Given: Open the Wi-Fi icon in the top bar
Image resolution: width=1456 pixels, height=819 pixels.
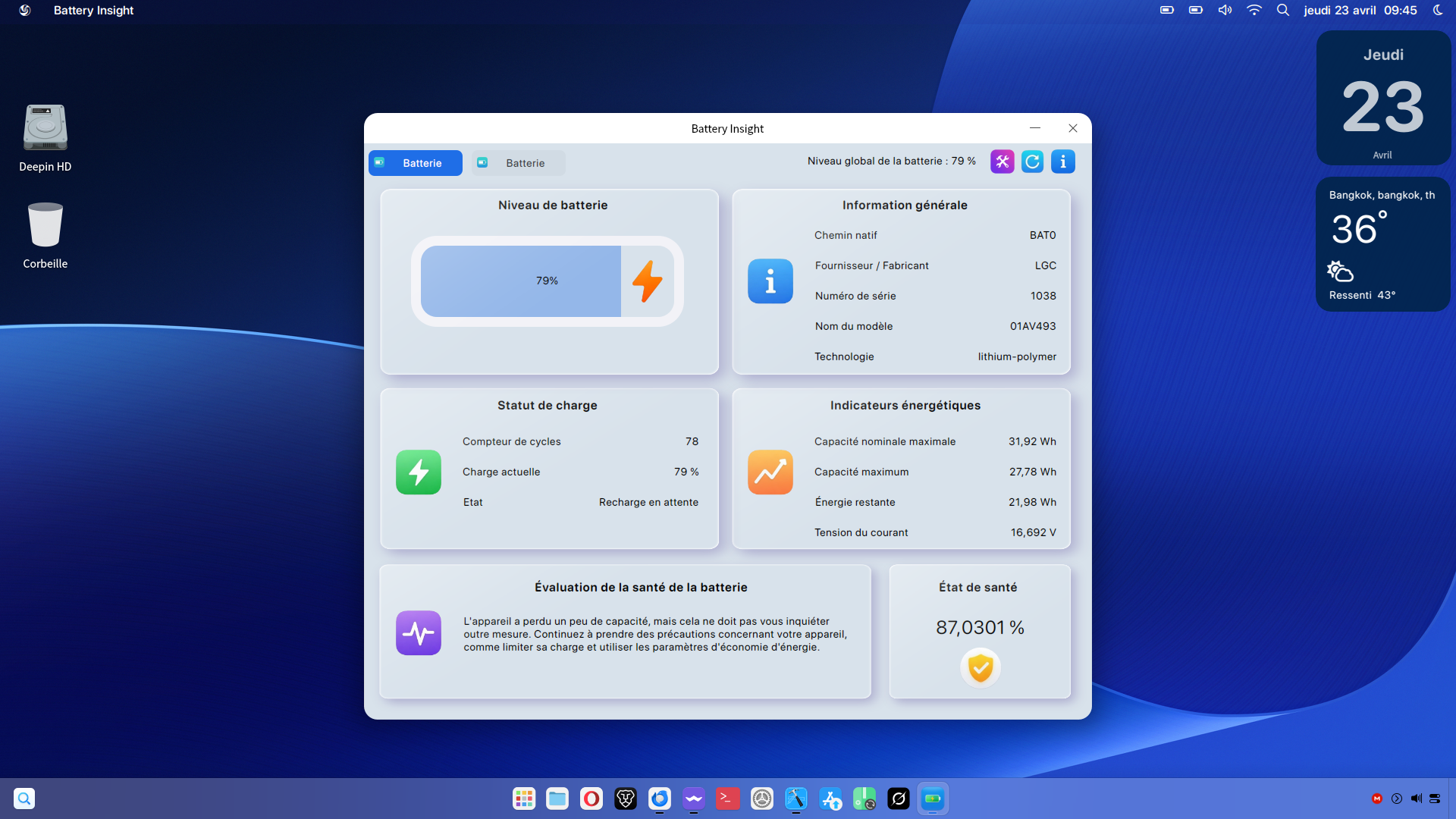Looking at the screenshot, I should [1254, 11].
